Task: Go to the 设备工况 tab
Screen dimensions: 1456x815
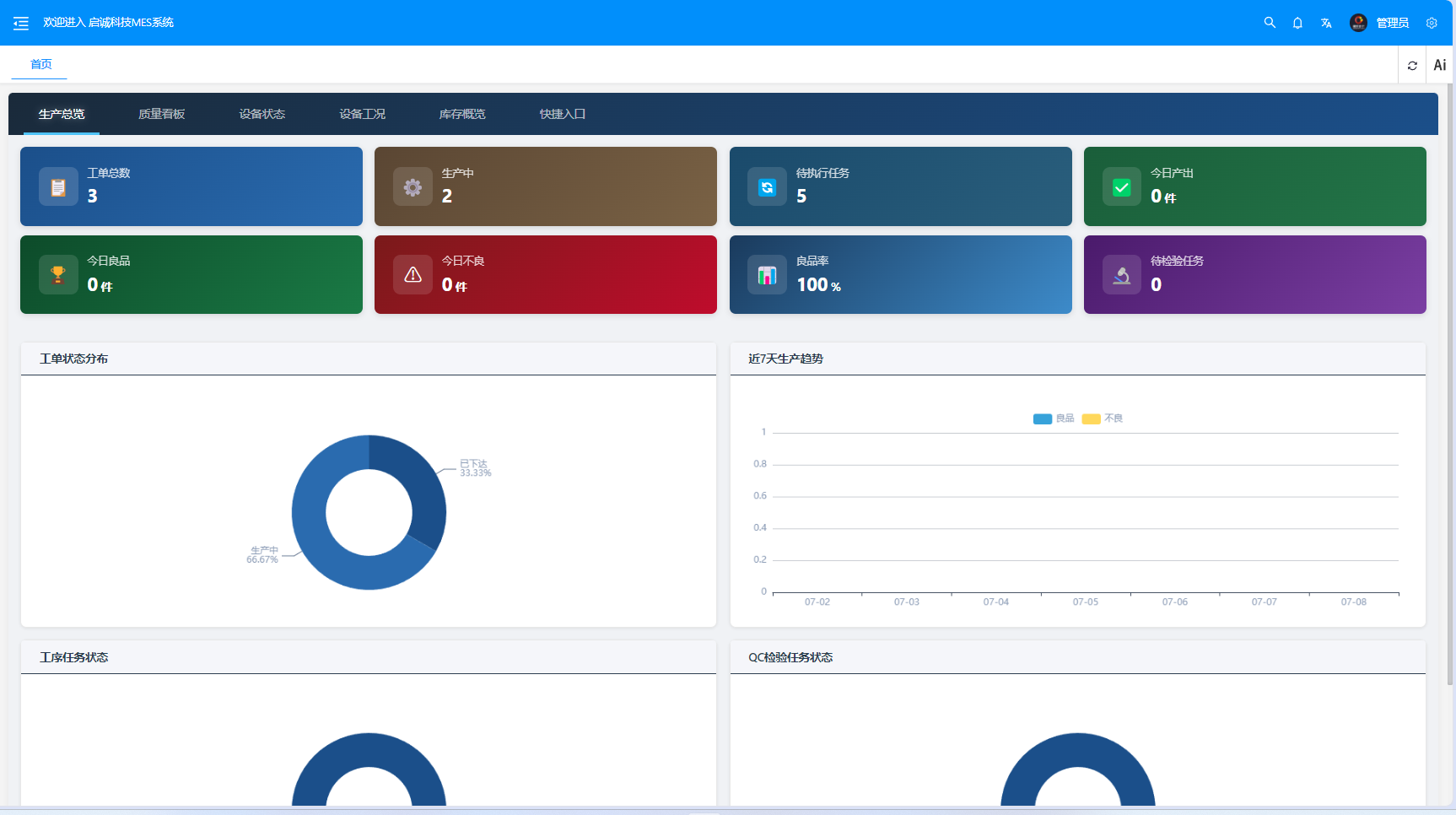Action: [363, 114]
